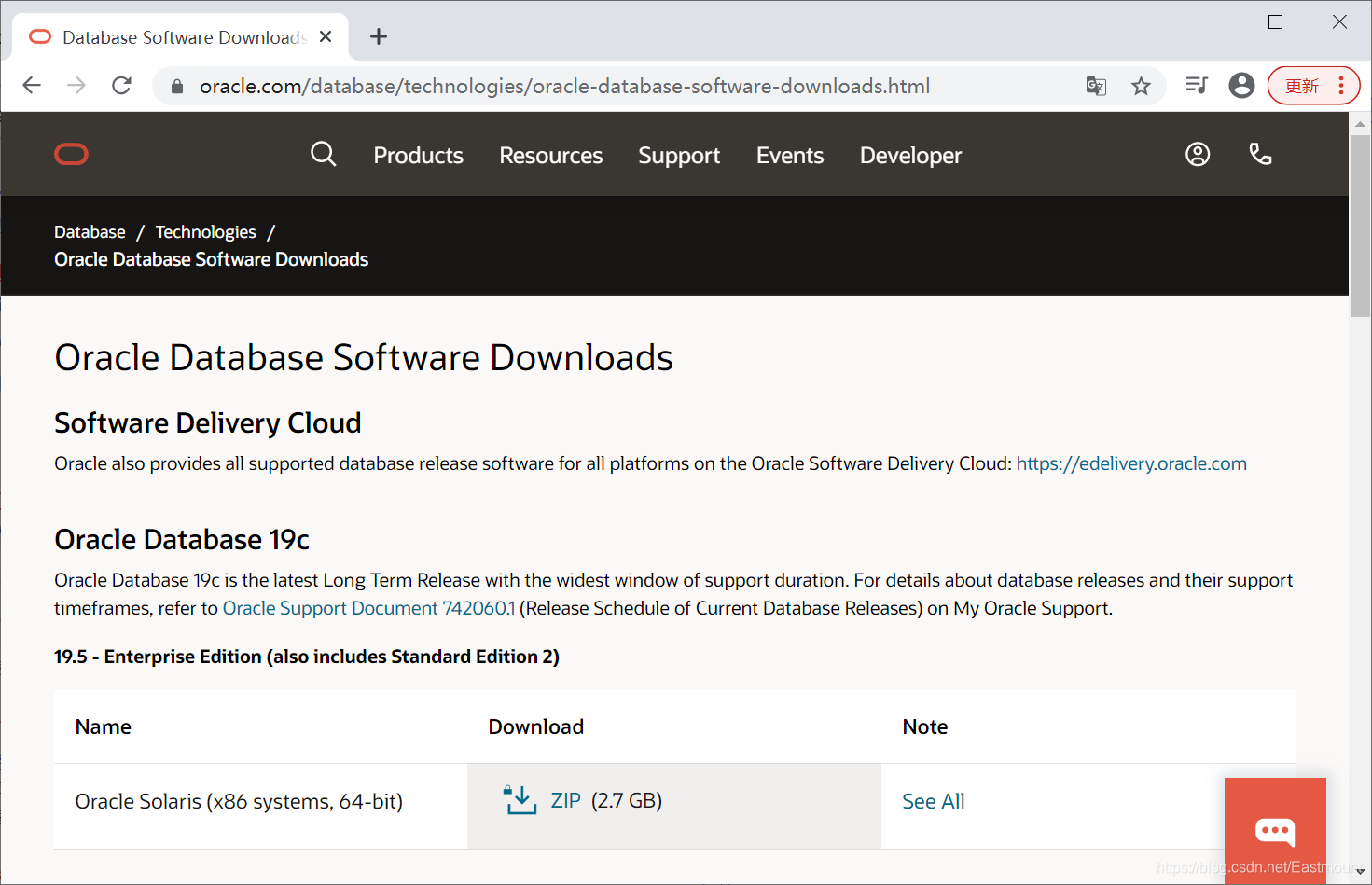Click the Name column header
The image size is (1372, 885).
pyautogui.click(x=103, y=726)
